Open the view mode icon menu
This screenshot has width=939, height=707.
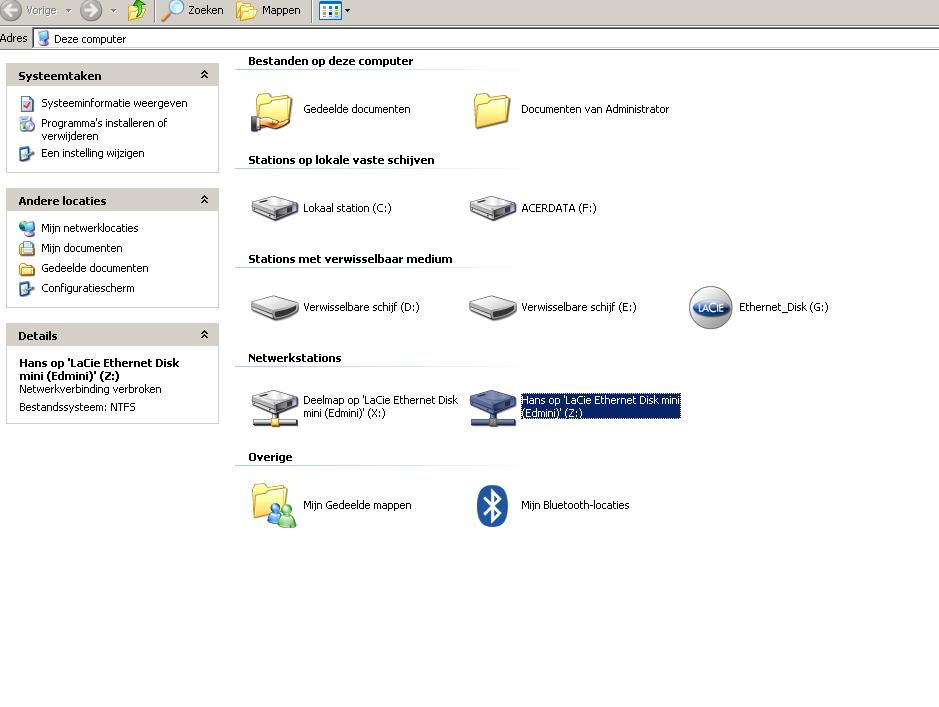click(330, 11)
